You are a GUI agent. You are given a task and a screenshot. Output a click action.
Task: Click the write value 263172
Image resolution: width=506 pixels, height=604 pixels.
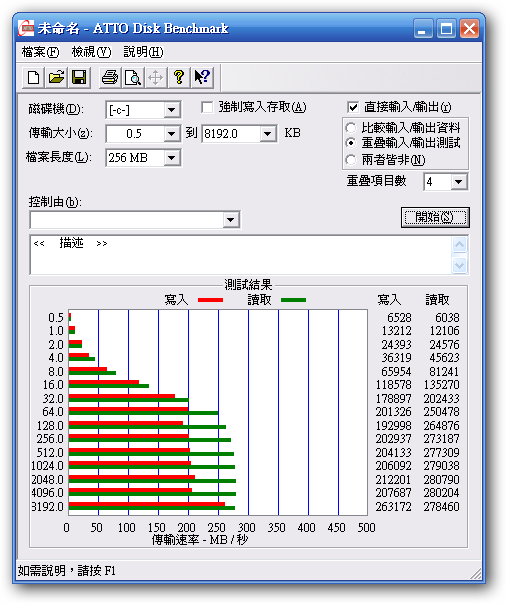click(394, 507)
